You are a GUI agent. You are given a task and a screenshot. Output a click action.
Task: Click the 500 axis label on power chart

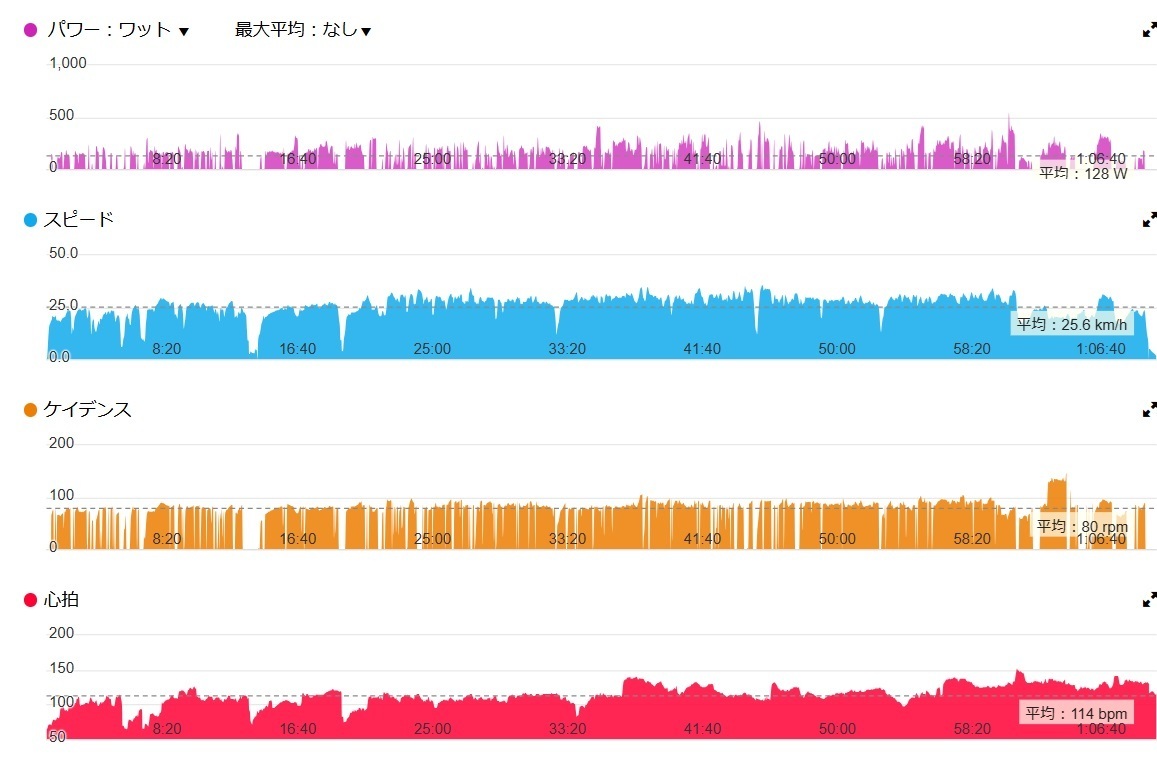click(61, 115)
